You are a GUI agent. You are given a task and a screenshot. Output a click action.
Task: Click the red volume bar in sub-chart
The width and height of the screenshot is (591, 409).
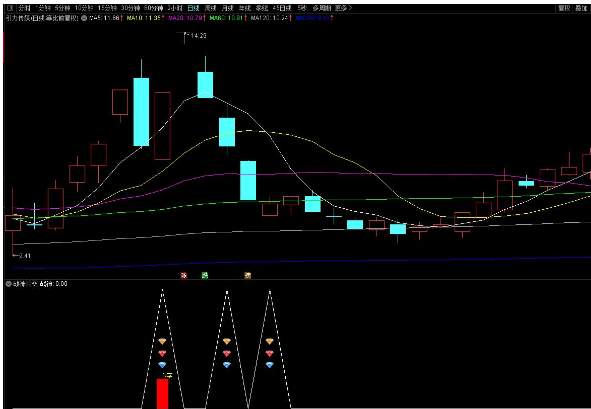pos(162,394)
